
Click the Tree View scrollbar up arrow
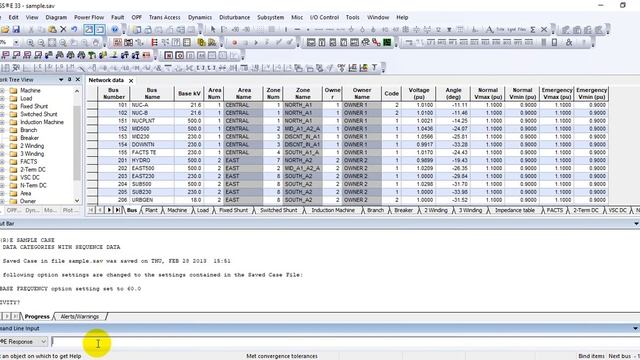[x=77, y=91]
